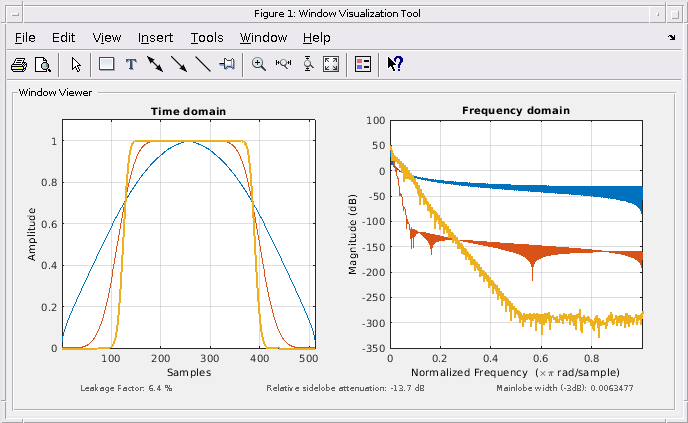The image size is (688, 423).
Task: Click the Window Viewer panel title
Action: 55,93
